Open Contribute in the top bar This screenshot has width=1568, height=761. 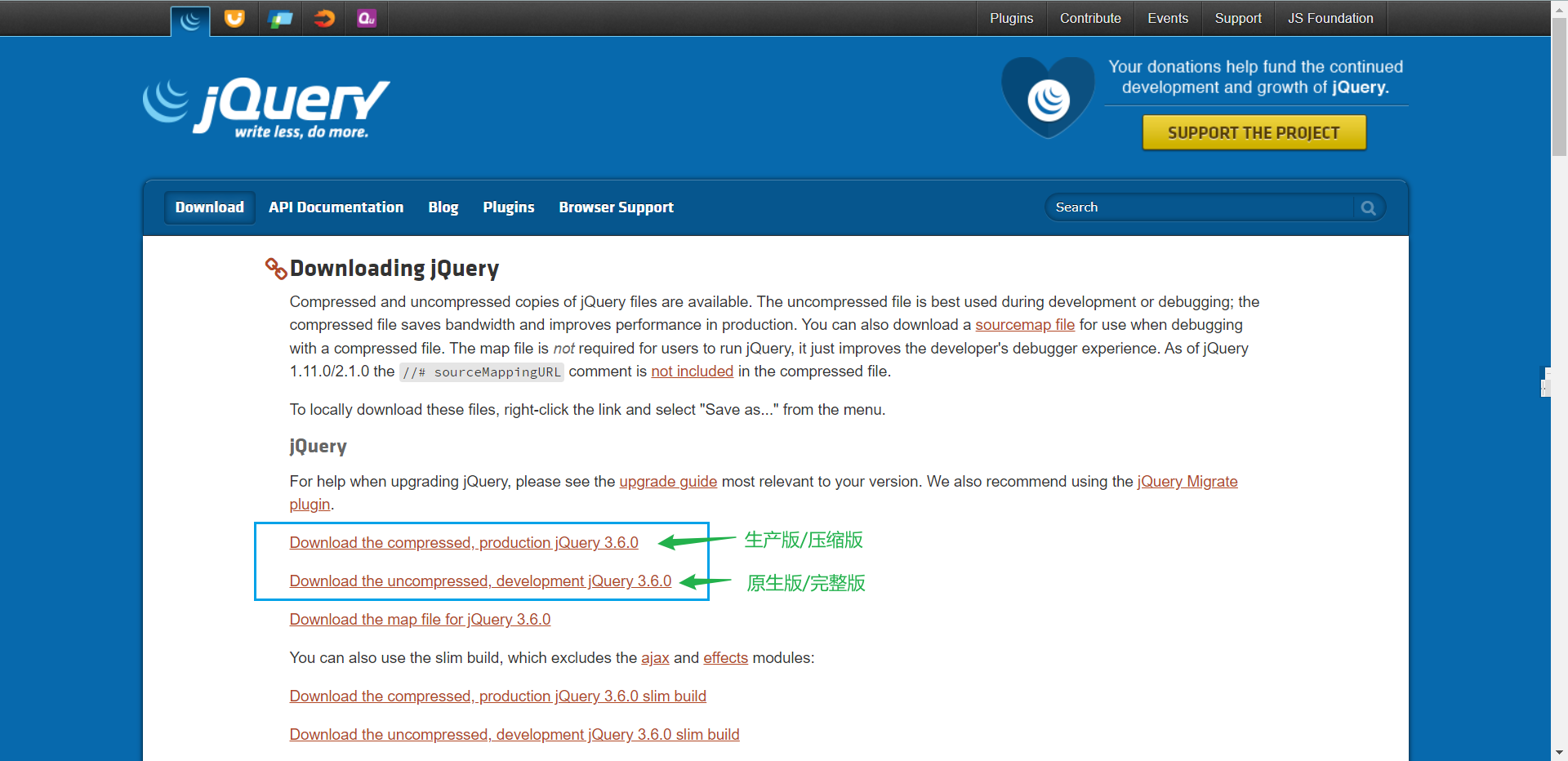[x=1090, y=18]
